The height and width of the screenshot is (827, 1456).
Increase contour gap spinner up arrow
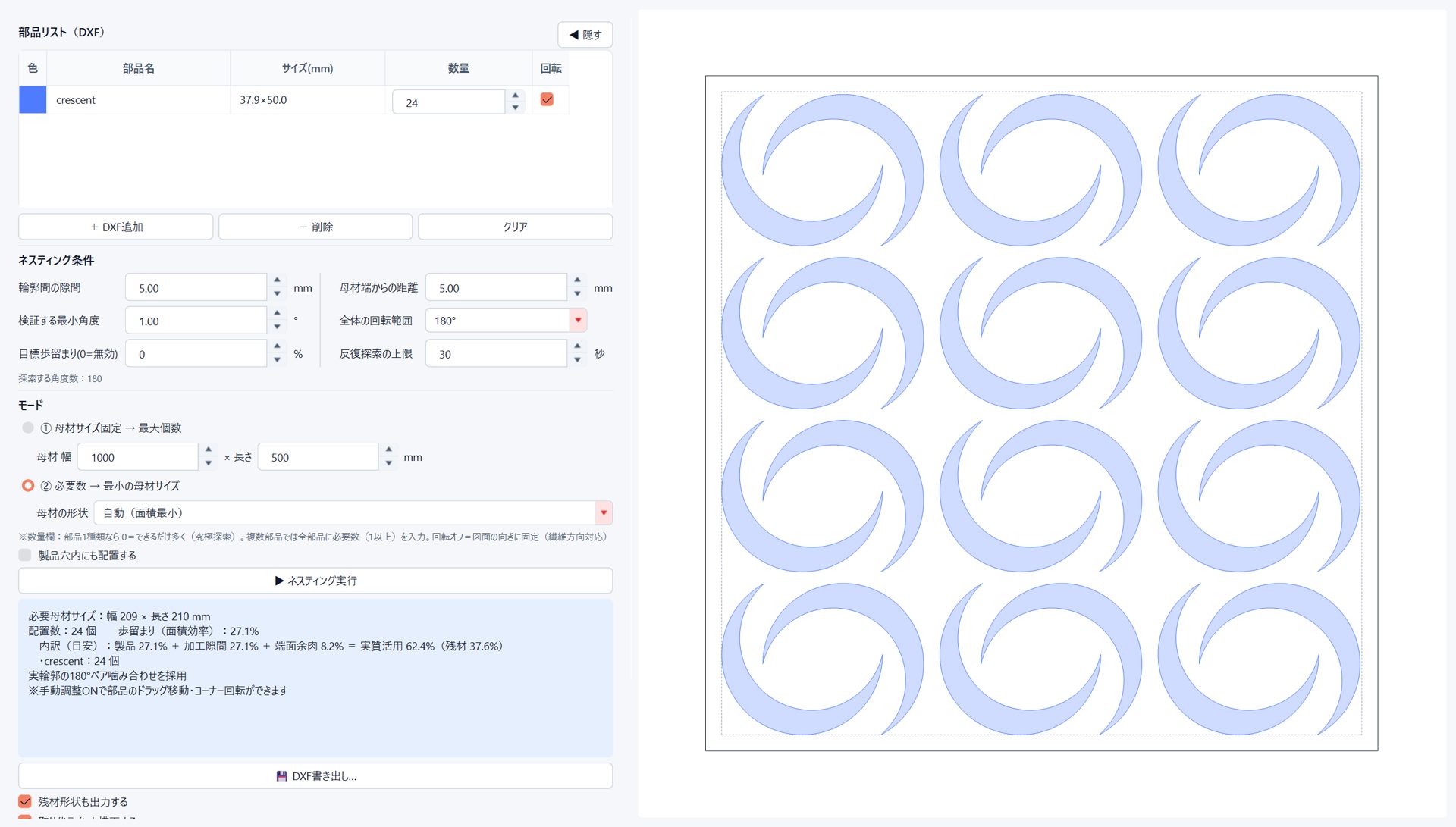point(277,280)
